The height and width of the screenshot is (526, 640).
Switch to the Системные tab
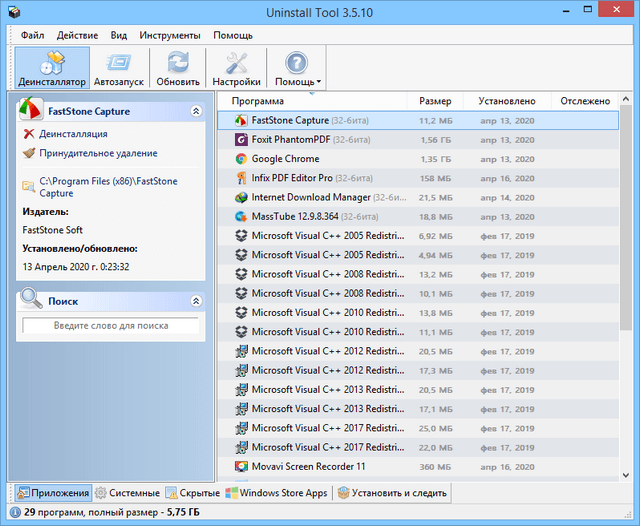click(128, 493)
